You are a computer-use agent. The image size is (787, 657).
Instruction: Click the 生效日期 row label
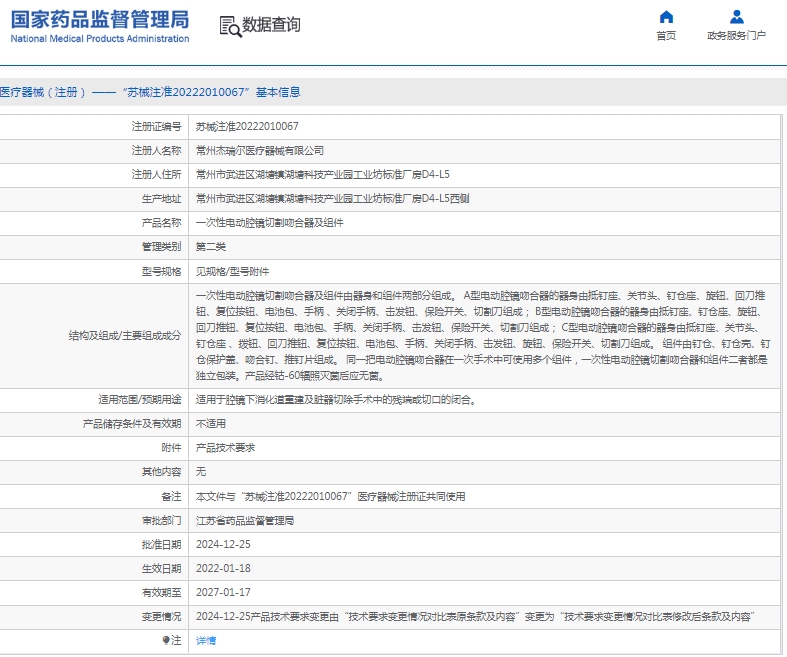pyautogui.click(x=161, y=569)
